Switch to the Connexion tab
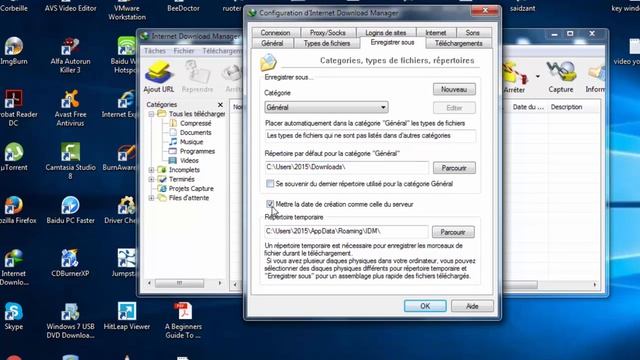The image size is (640, 360). coord(275,33)
